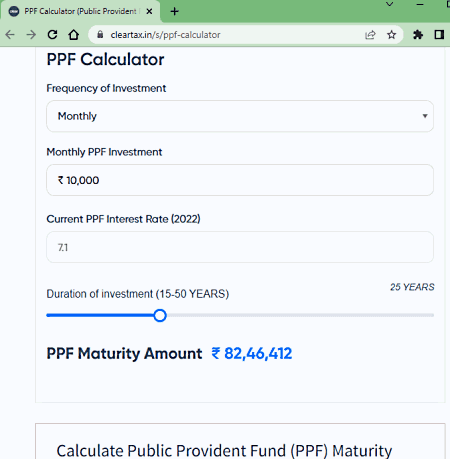This screenshot has height=459, width=450.
Task: Open the browser home page icon
Action: [x=74, y=35]
